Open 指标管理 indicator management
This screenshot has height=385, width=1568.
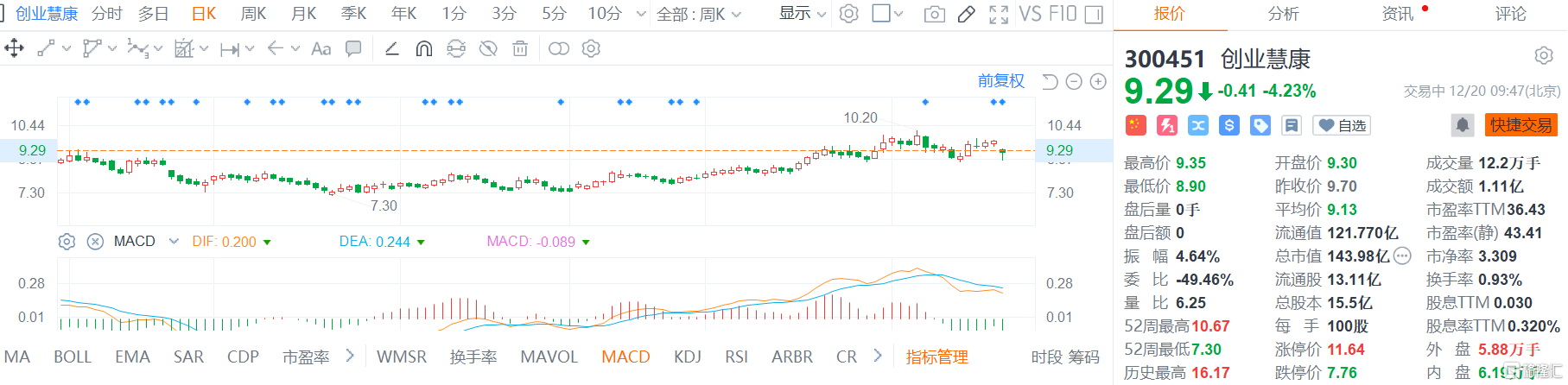(x=936, y=357)
